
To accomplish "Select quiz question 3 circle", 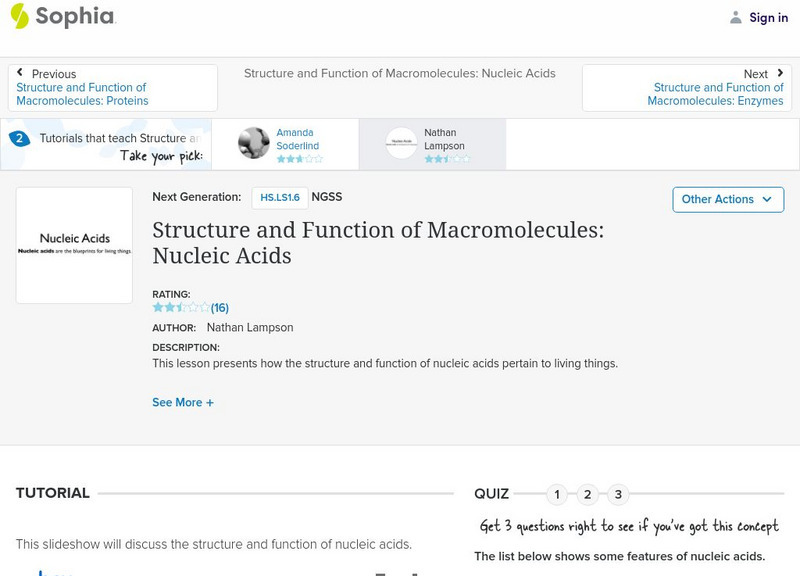I will (x=618, y=494).
